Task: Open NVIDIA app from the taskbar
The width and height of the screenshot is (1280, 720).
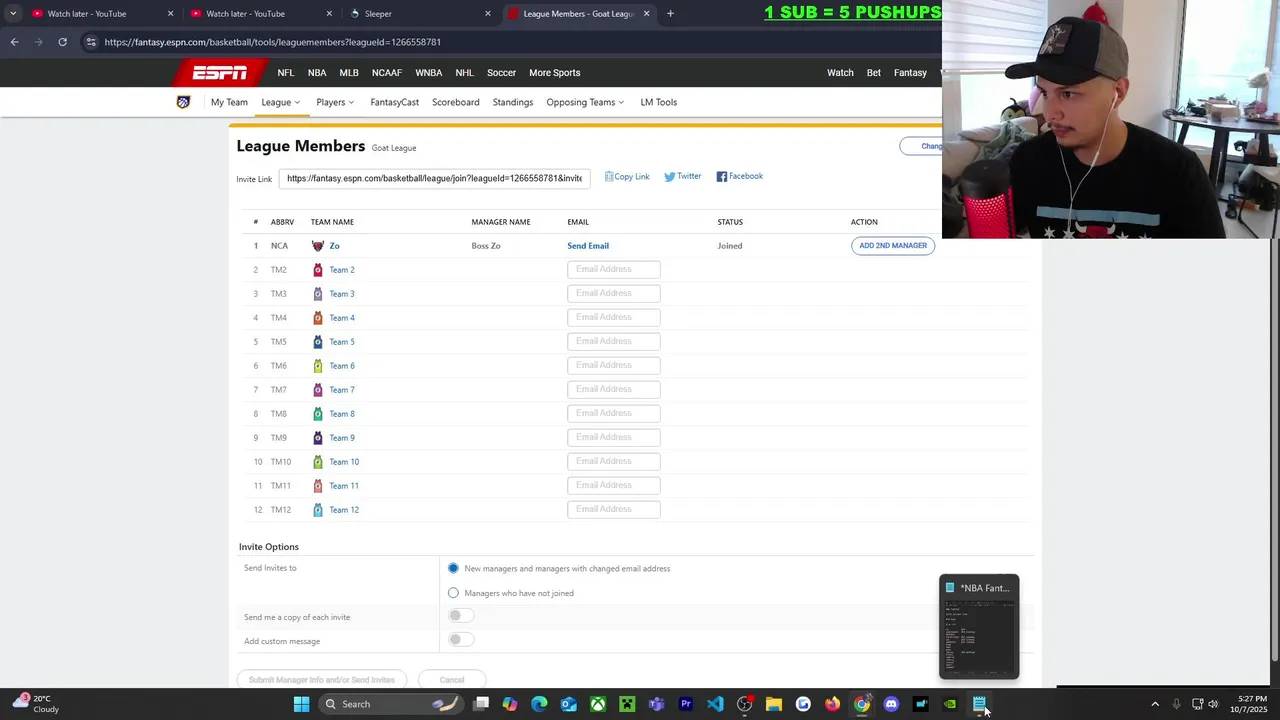Action: click(x=950, y=704)
